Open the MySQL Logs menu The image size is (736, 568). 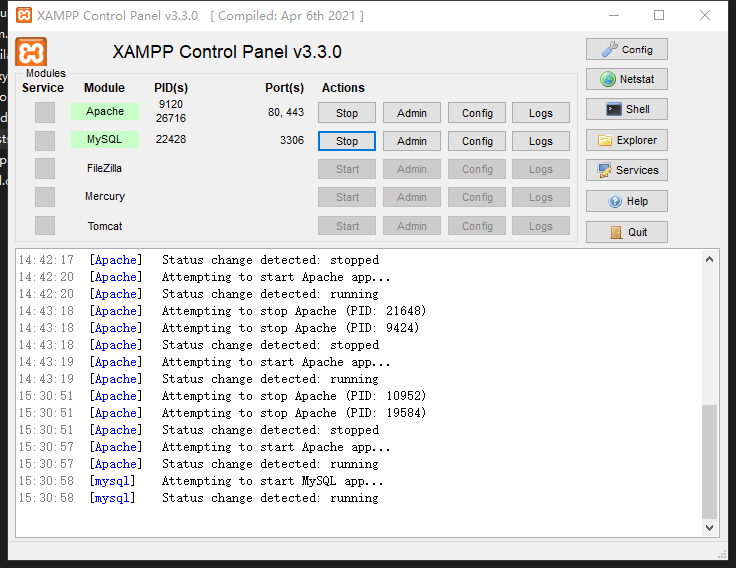pyautogui.click(x=541, y=141)
